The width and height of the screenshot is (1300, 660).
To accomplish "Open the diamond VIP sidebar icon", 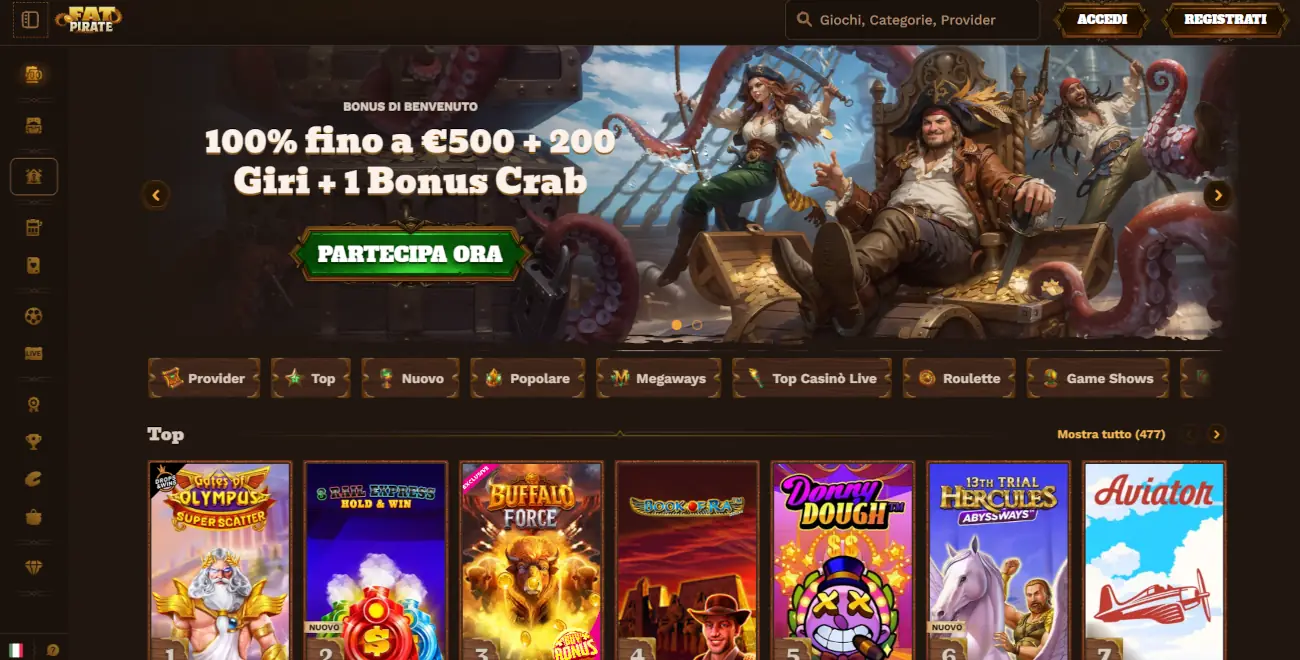I will [x=34, y=567].
